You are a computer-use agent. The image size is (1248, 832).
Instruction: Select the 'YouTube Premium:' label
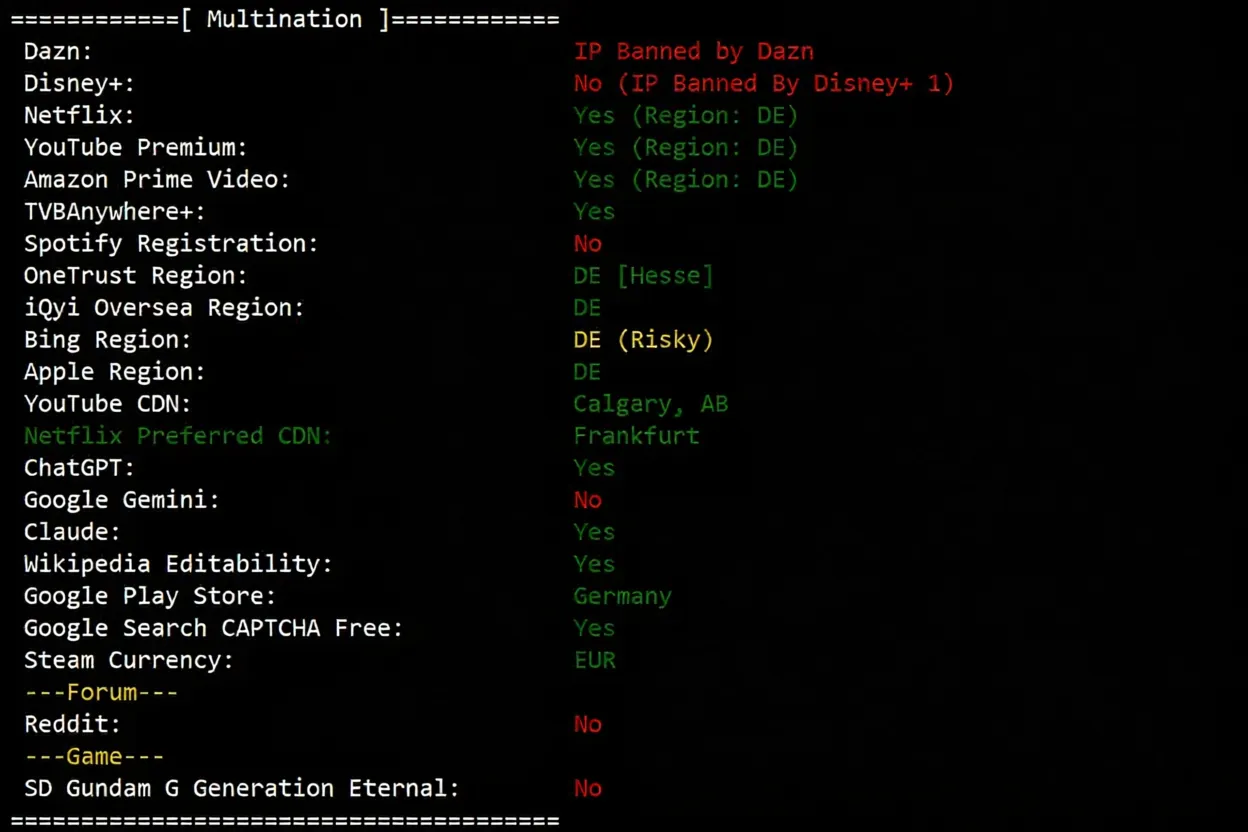point(136,147)
